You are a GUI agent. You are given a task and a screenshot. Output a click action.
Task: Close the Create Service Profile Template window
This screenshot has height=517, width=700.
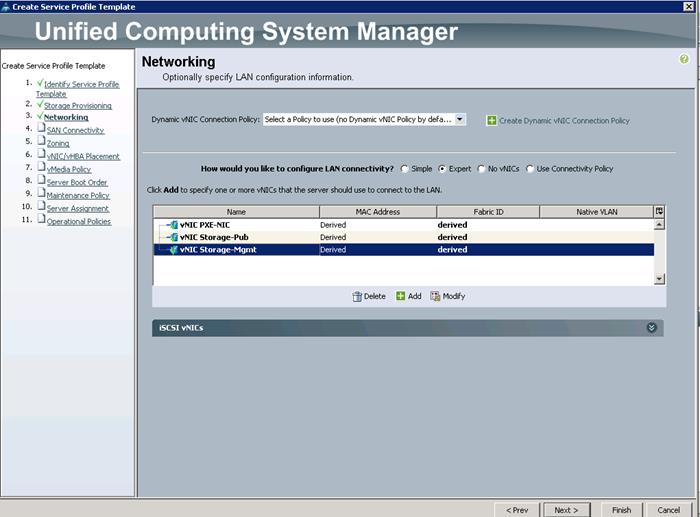tap(689, 6)
